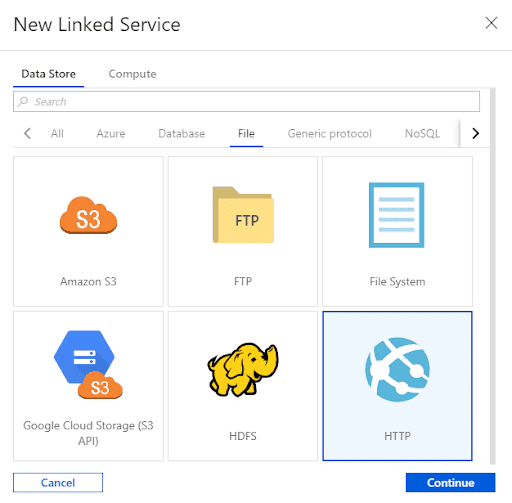This screenshot has width=512, height=503.
Task: Filter by the Database category
Action: (181, 134)
